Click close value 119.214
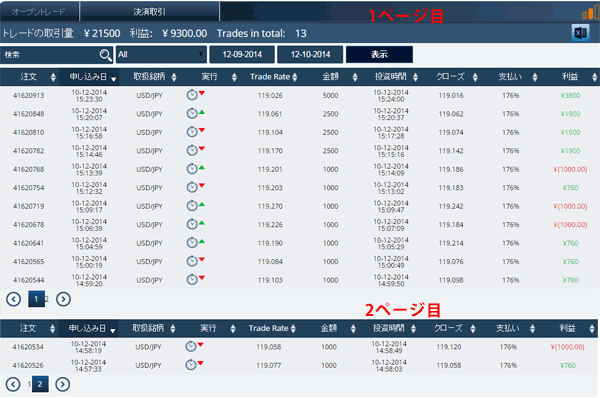 451,243
